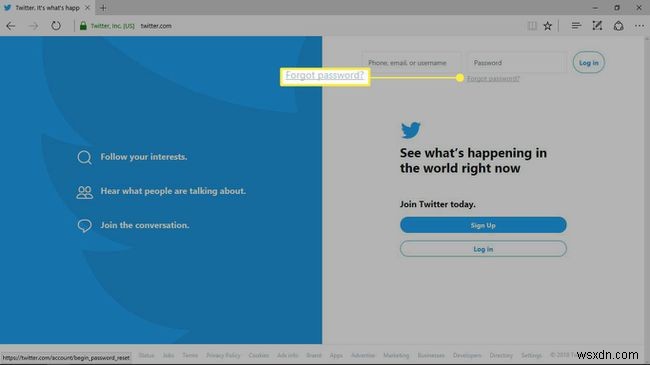Select the Twitter browser tab
Screen dimensions: 650x365
(x=47, y=7)
